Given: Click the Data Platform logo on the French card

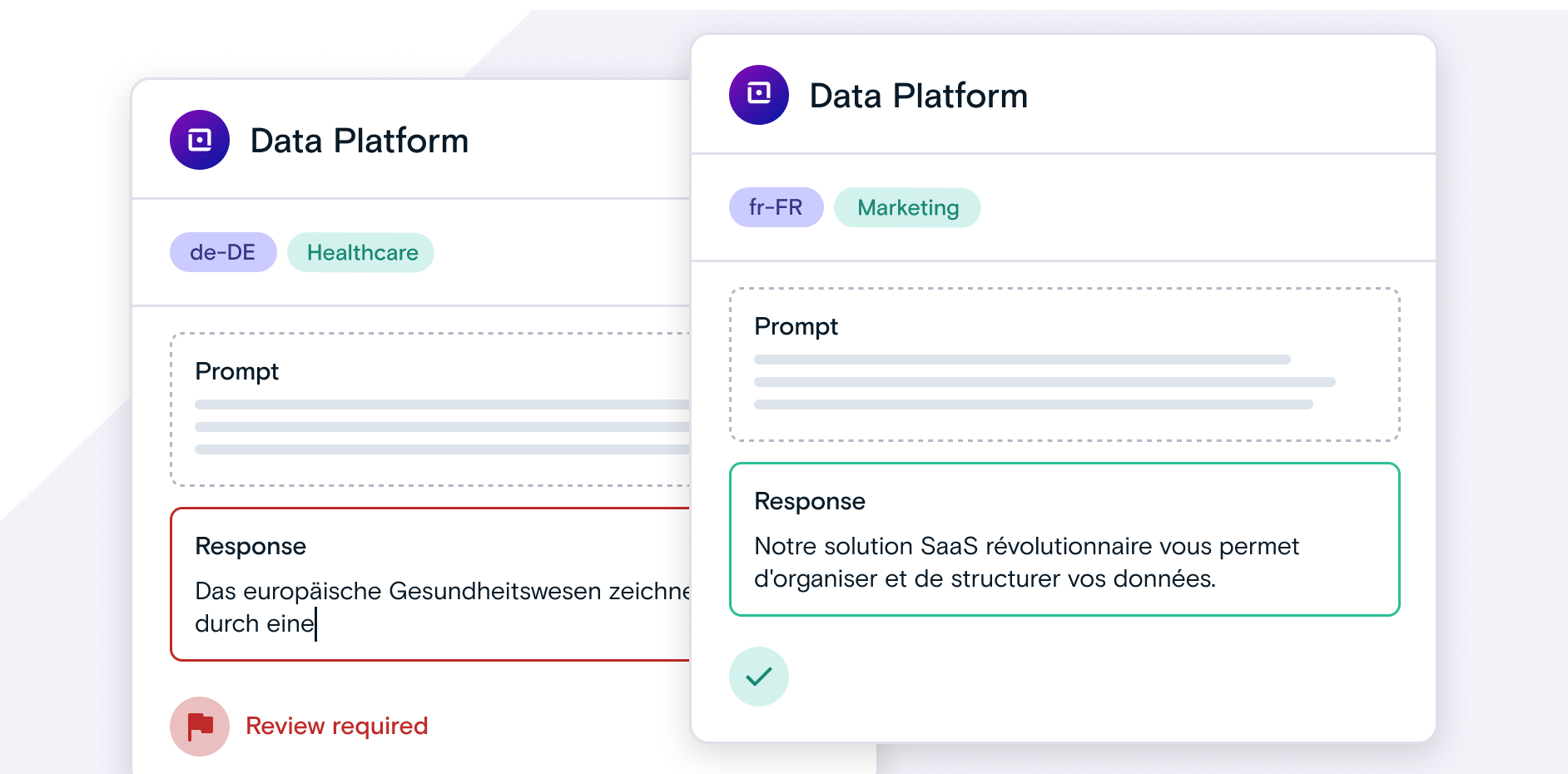Looking at the screenshot, I should [759, 95].
